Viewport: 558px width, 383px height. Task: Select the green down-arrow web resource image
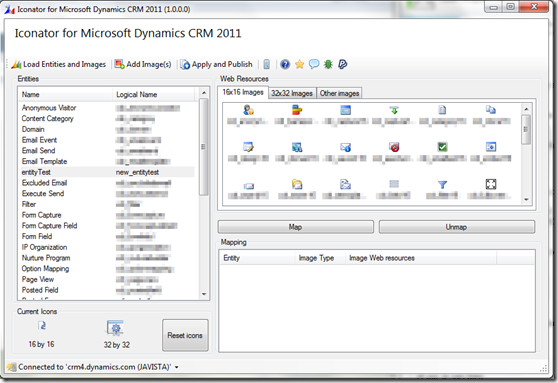tap(394, 110)
